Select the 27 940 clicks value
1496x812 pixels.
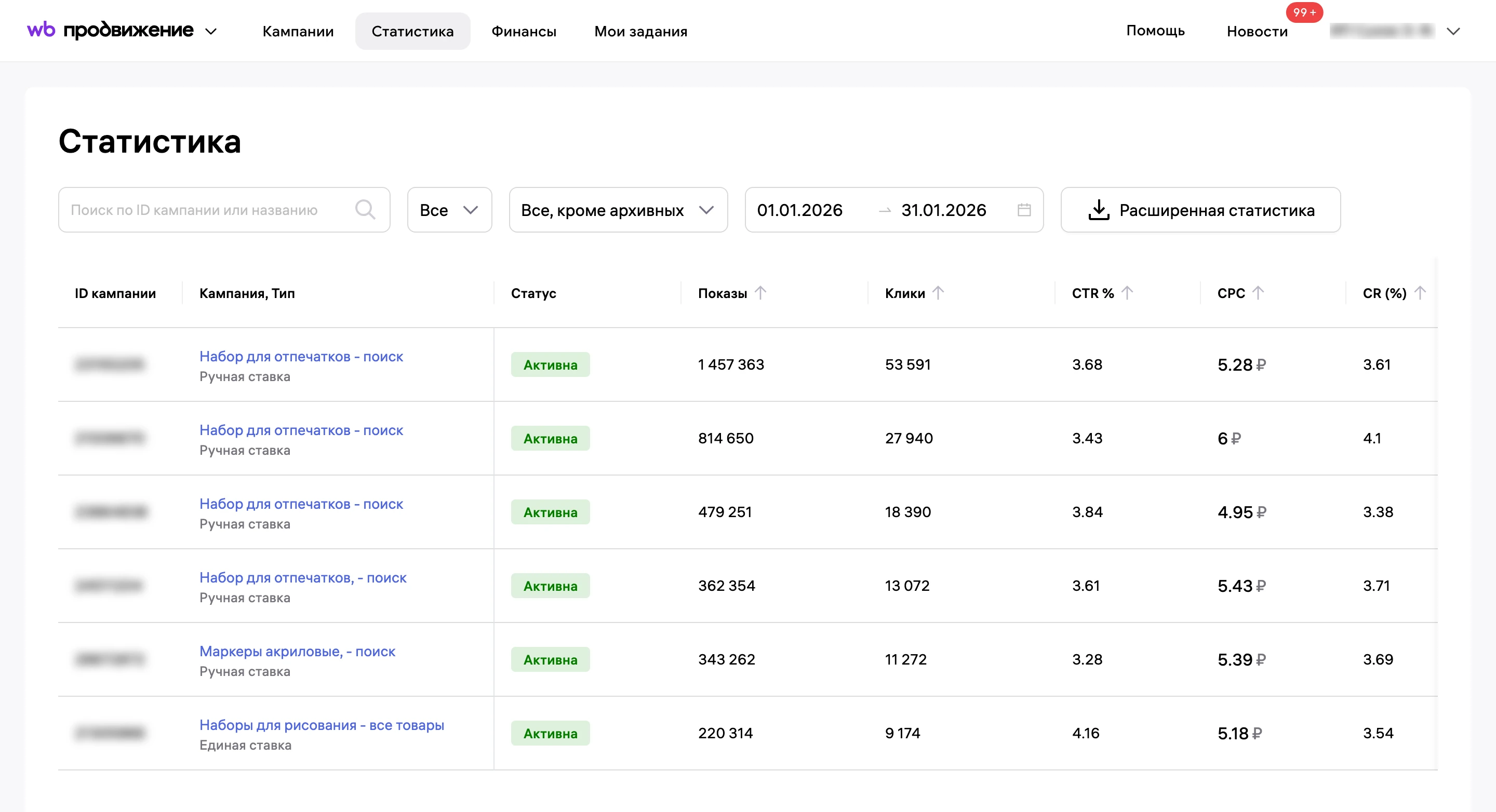coord(909,438)
